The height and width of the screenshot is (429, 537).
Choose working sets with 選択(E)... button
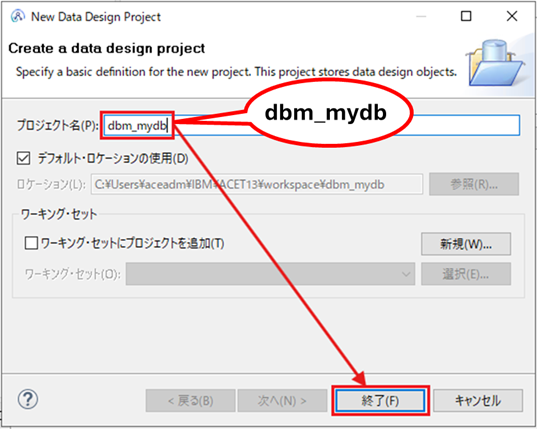pyautogui.click(x=466, y=274)
